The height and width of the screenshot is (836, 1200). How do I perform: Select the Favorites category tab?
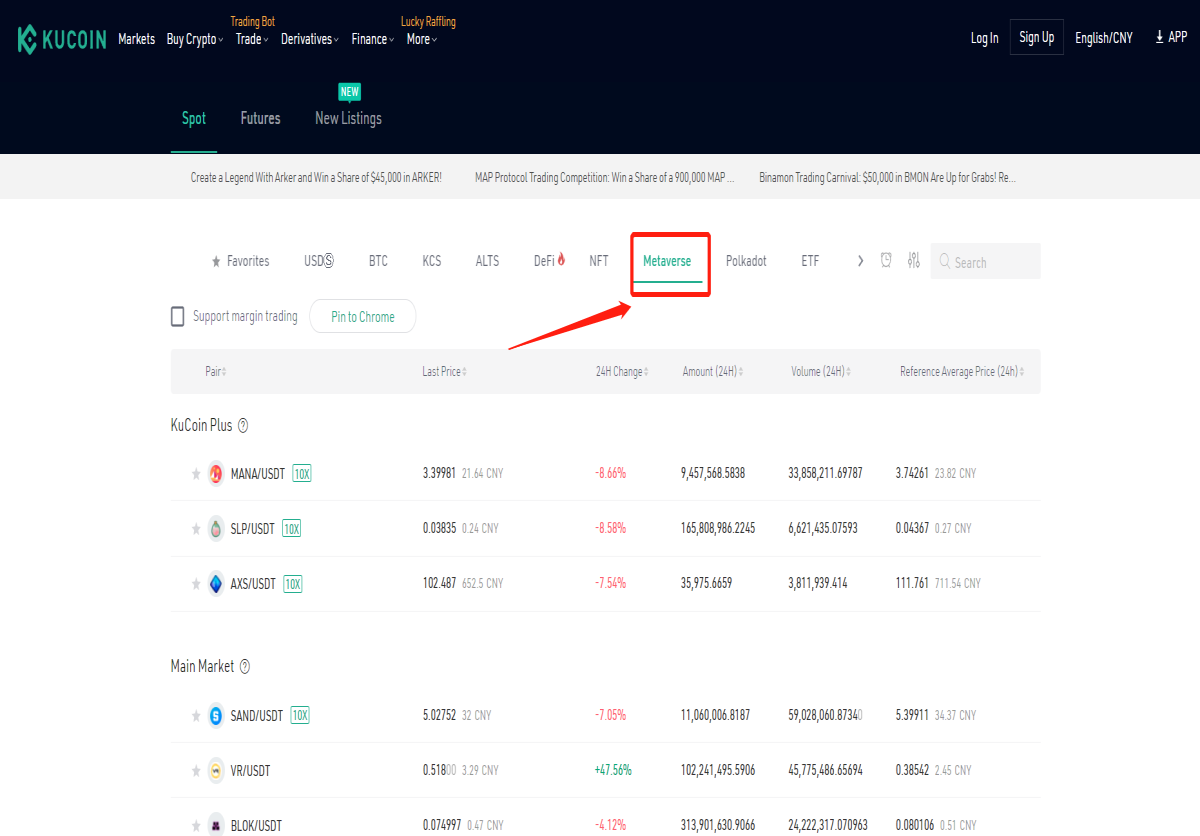tap(240, 261)
